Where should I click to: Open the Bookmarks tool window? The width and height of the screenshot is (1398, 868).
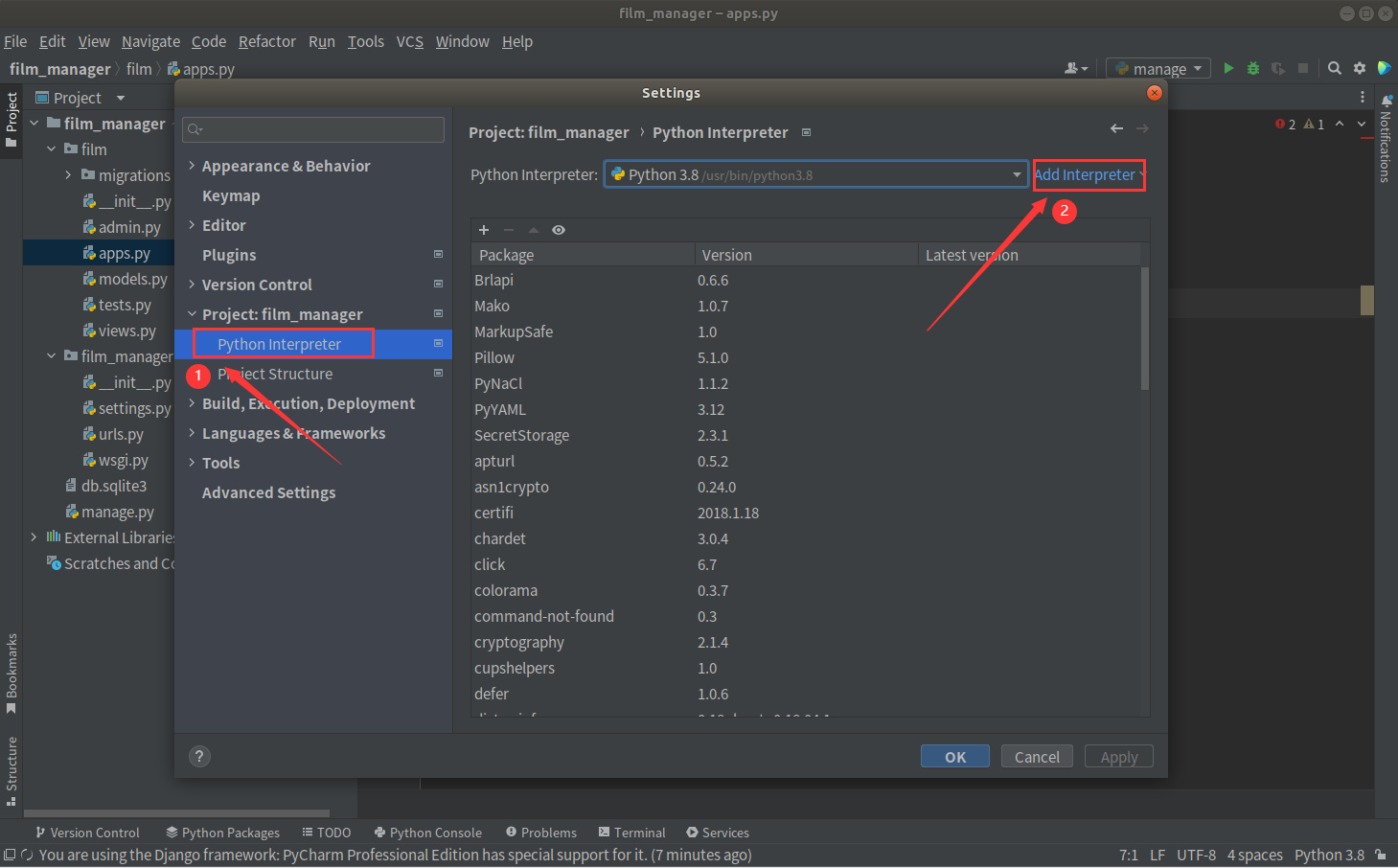(x=11, y=674)
